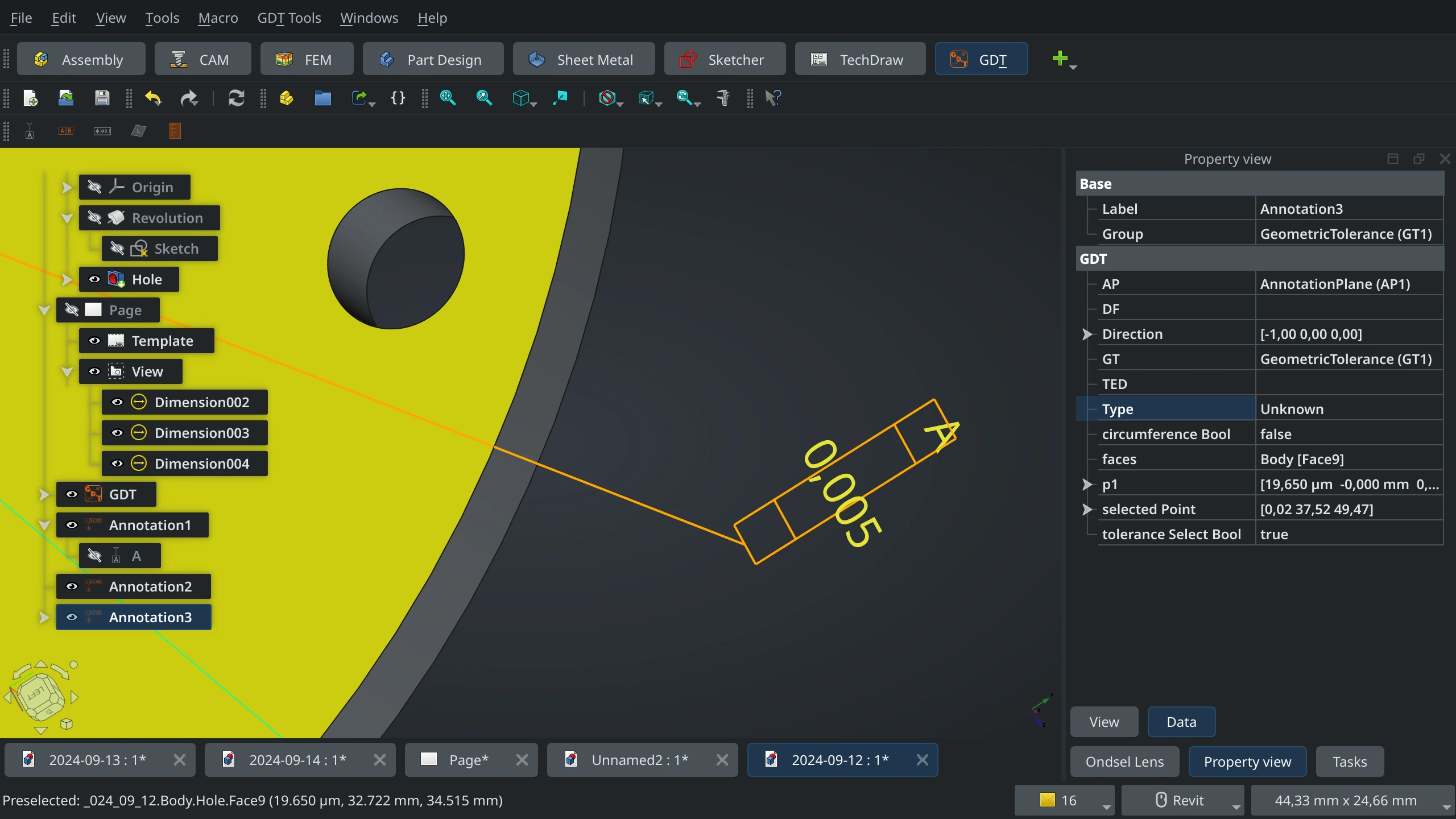Click the measure caliper icon
The image size is (1456, 819).
[723, 98]
